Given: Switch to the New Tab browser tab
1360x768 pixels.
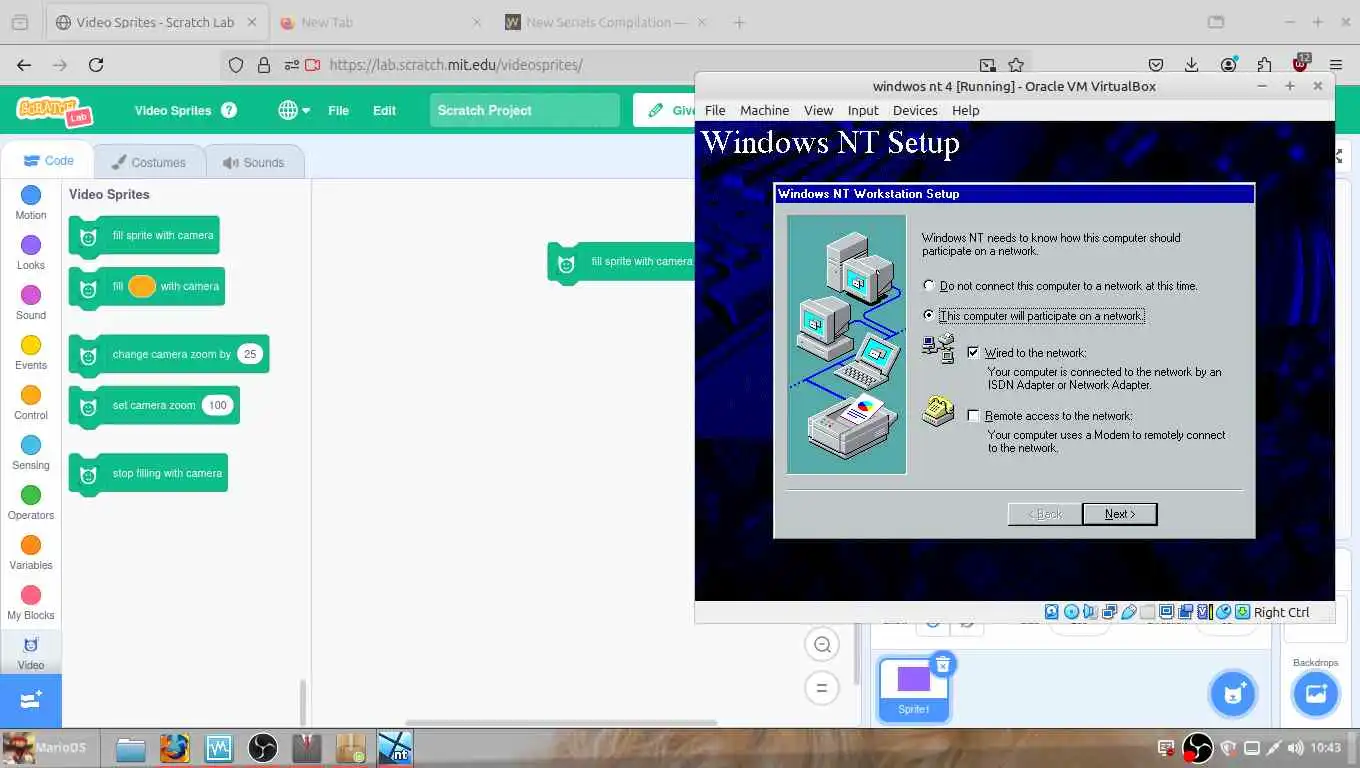Looking at the screenshot, I should coord(378,22).
